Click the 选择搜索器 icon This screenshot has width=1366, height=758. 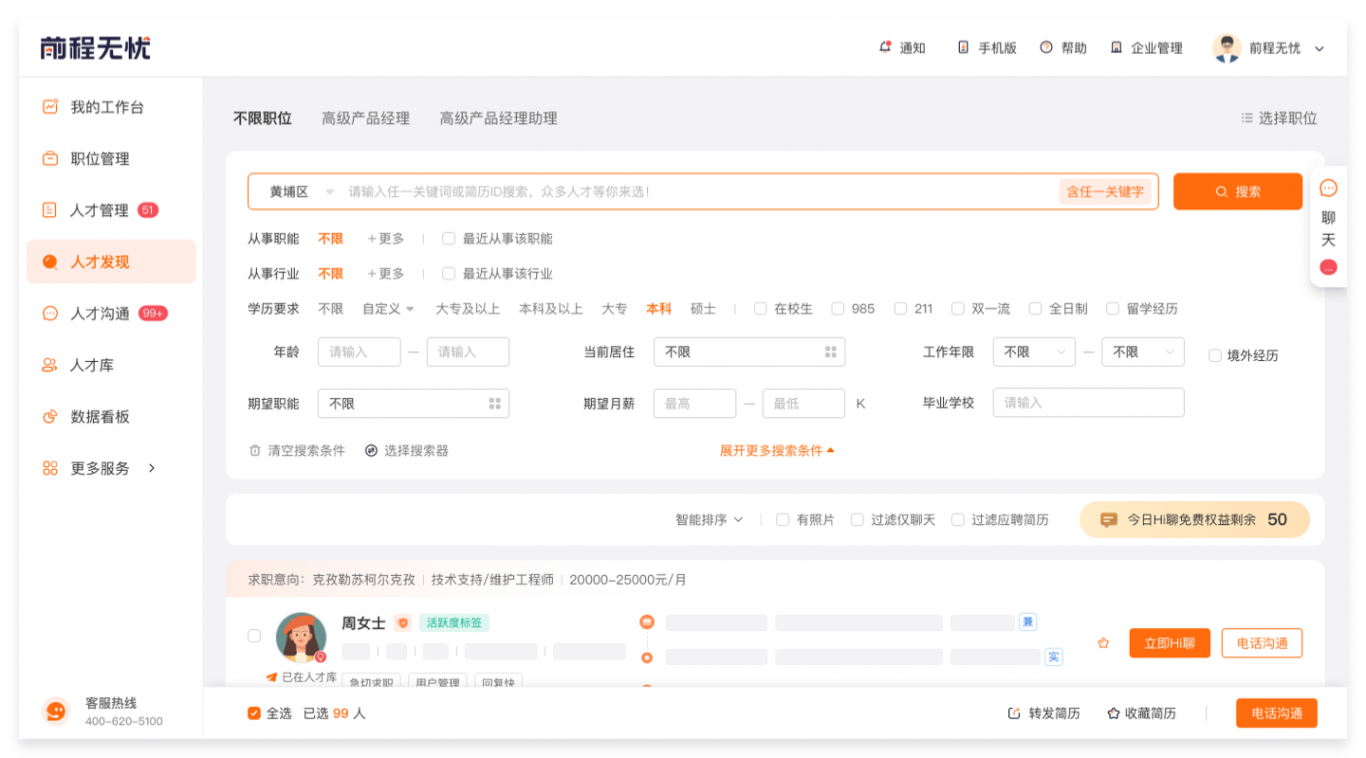pyautogui.click(x=371, y=451)
